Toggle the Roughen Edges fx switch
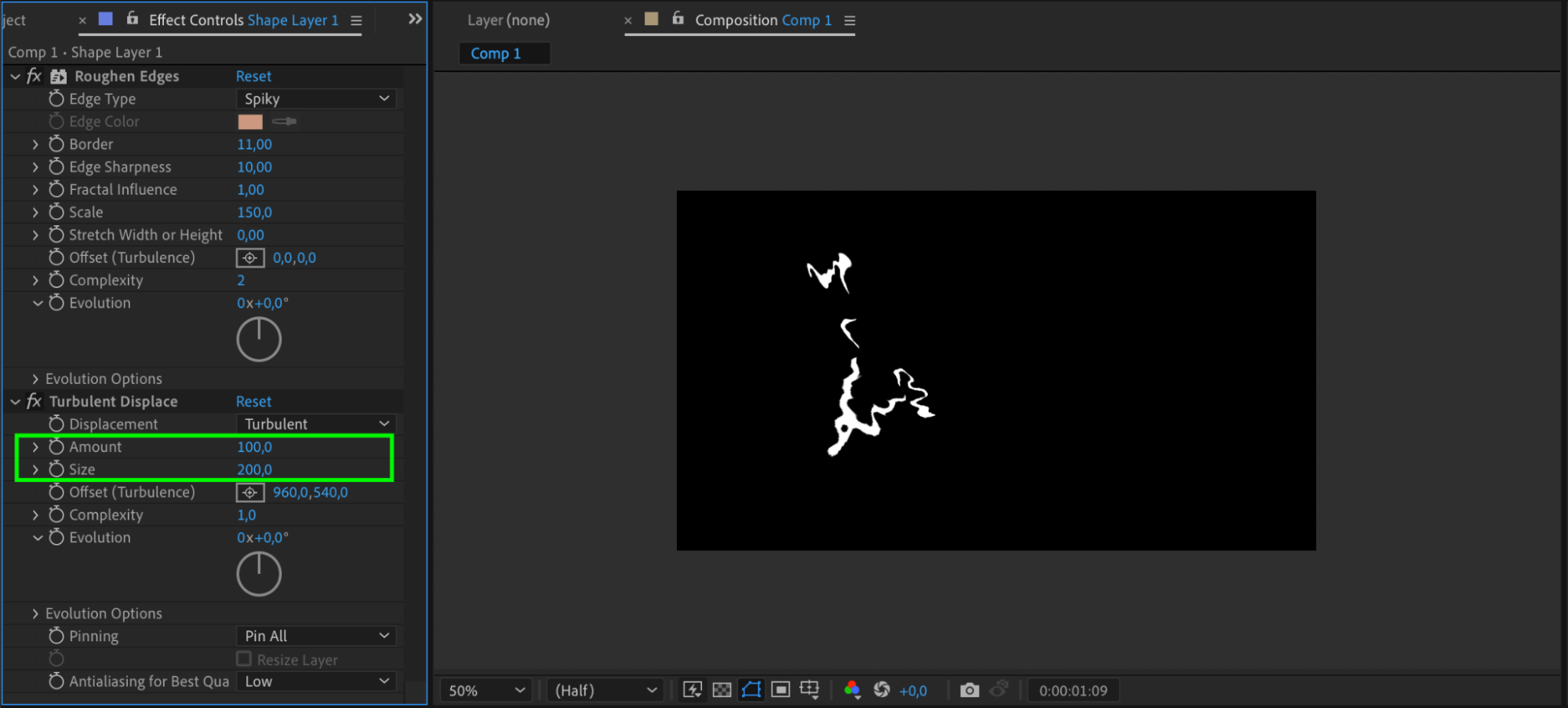This screenshot has width=1568, height=708. [34, 76]
